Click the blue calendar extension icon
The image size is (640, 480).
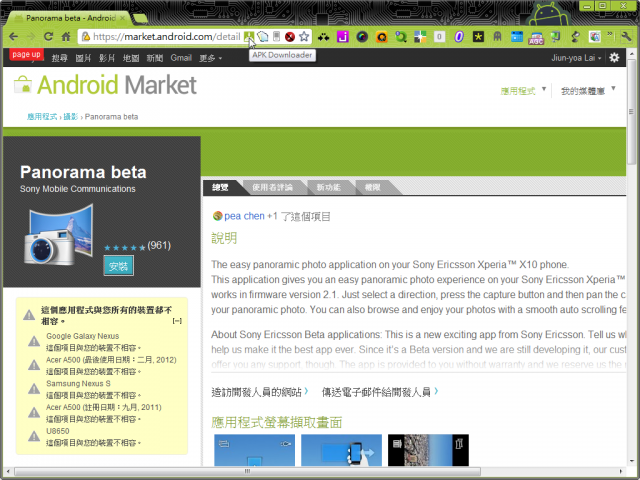[x=517, y=37]
